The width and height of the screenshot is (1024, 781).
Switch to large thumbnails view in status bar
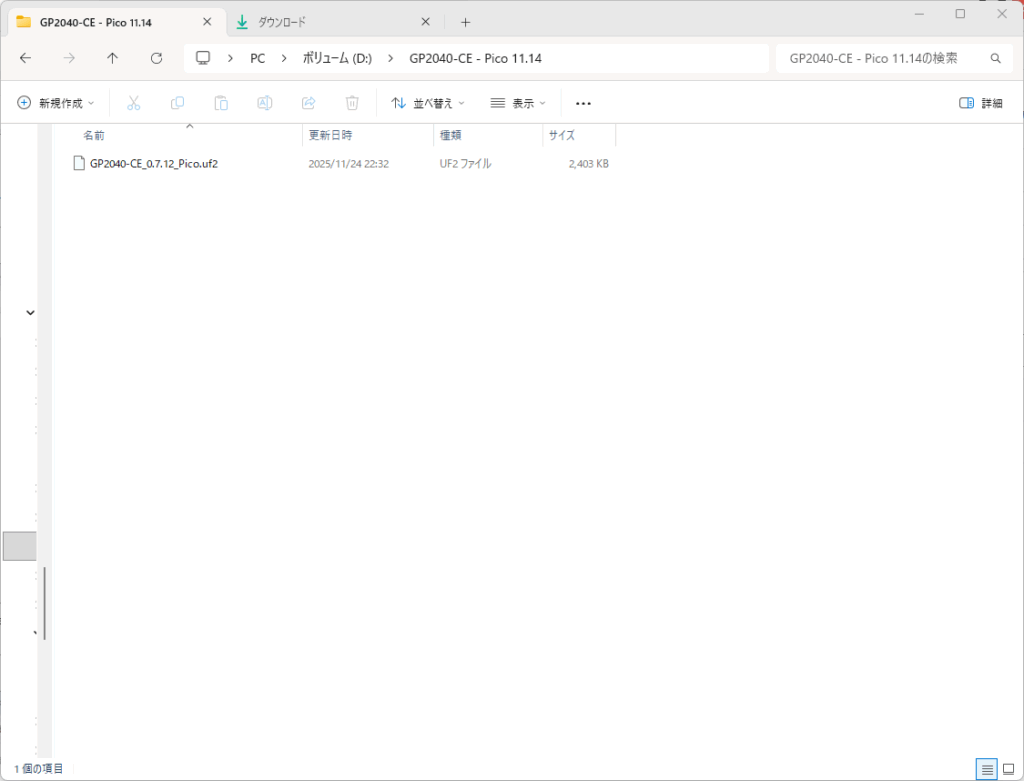(1008, 769)
